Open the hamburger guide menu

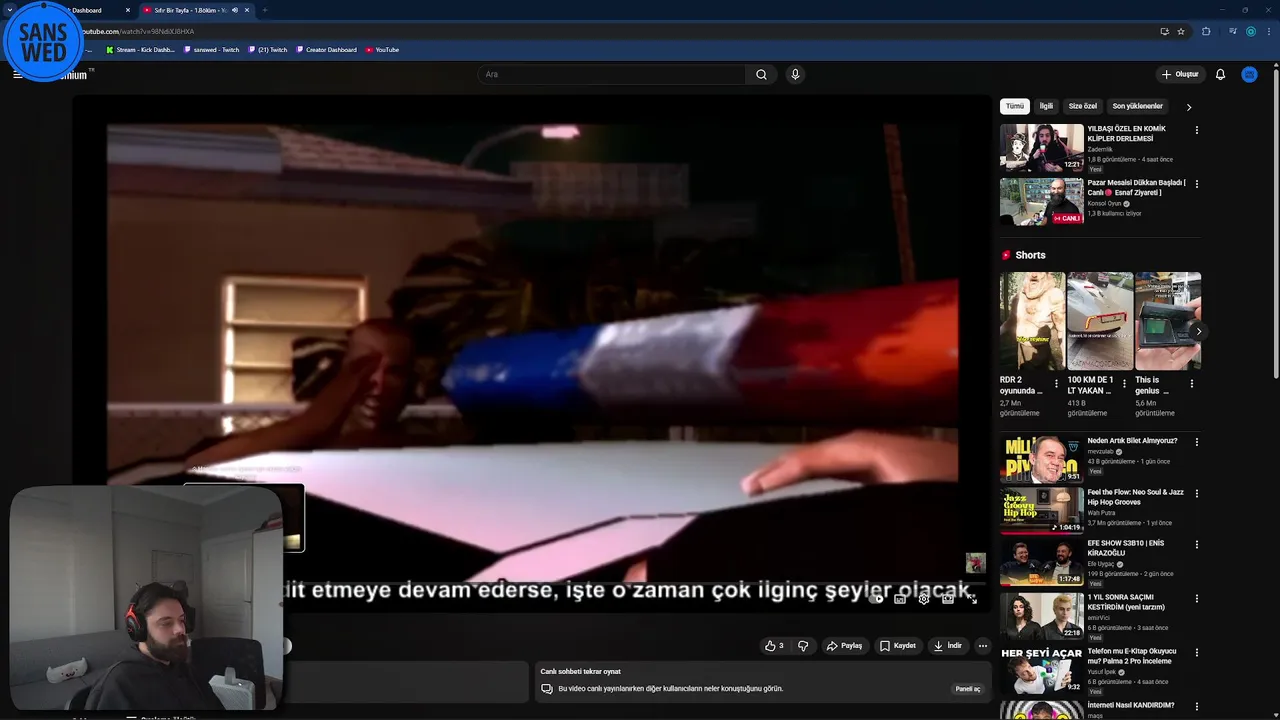[x=17, y=74]
